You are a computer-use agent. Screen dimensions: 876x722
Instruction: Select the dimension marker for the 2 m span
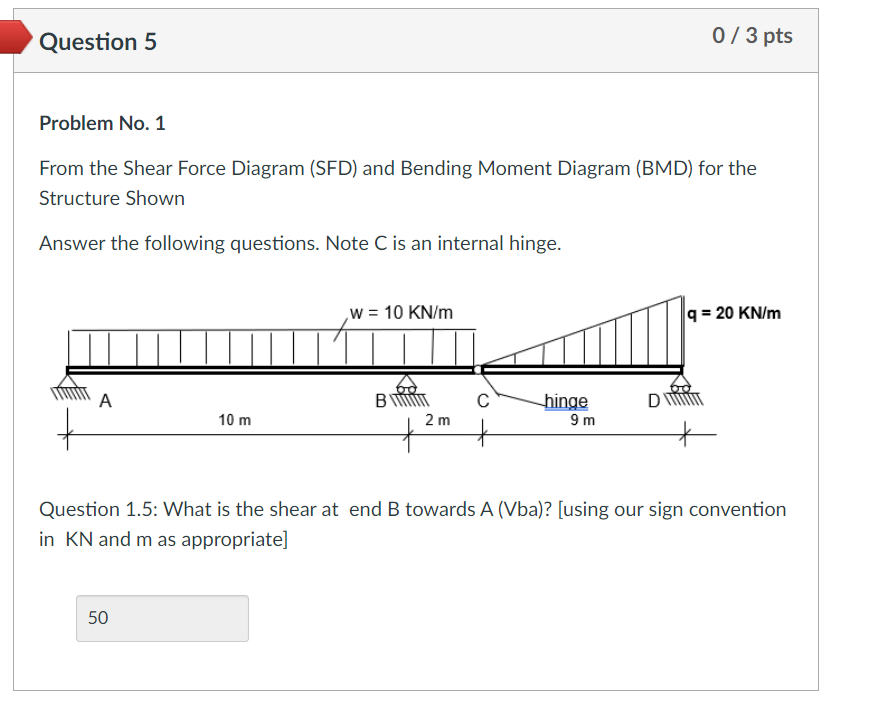click(437, 421)
